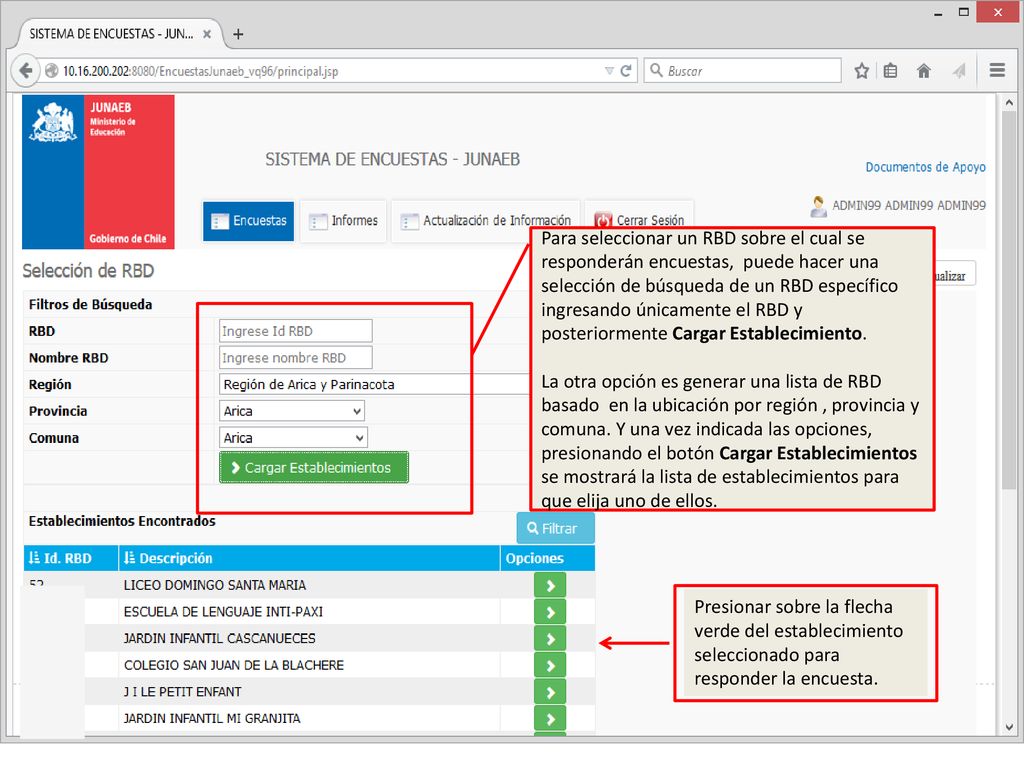The width and height of the screenshot is (1024, 768).
Task: Click the LICEO DOMINGO SANTA MARIA row text
Action: click(x=215, y=585)
